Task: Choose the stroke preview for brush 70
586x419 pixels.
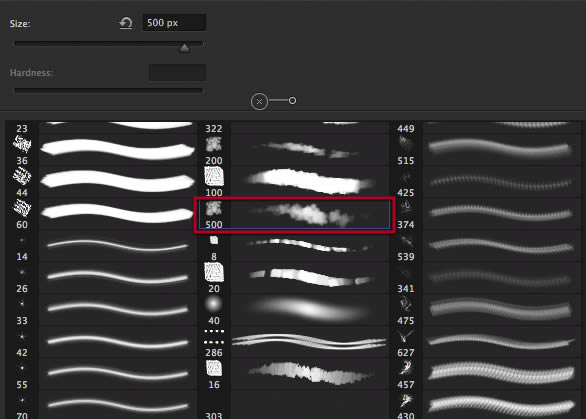Action: tap(118, 405)
